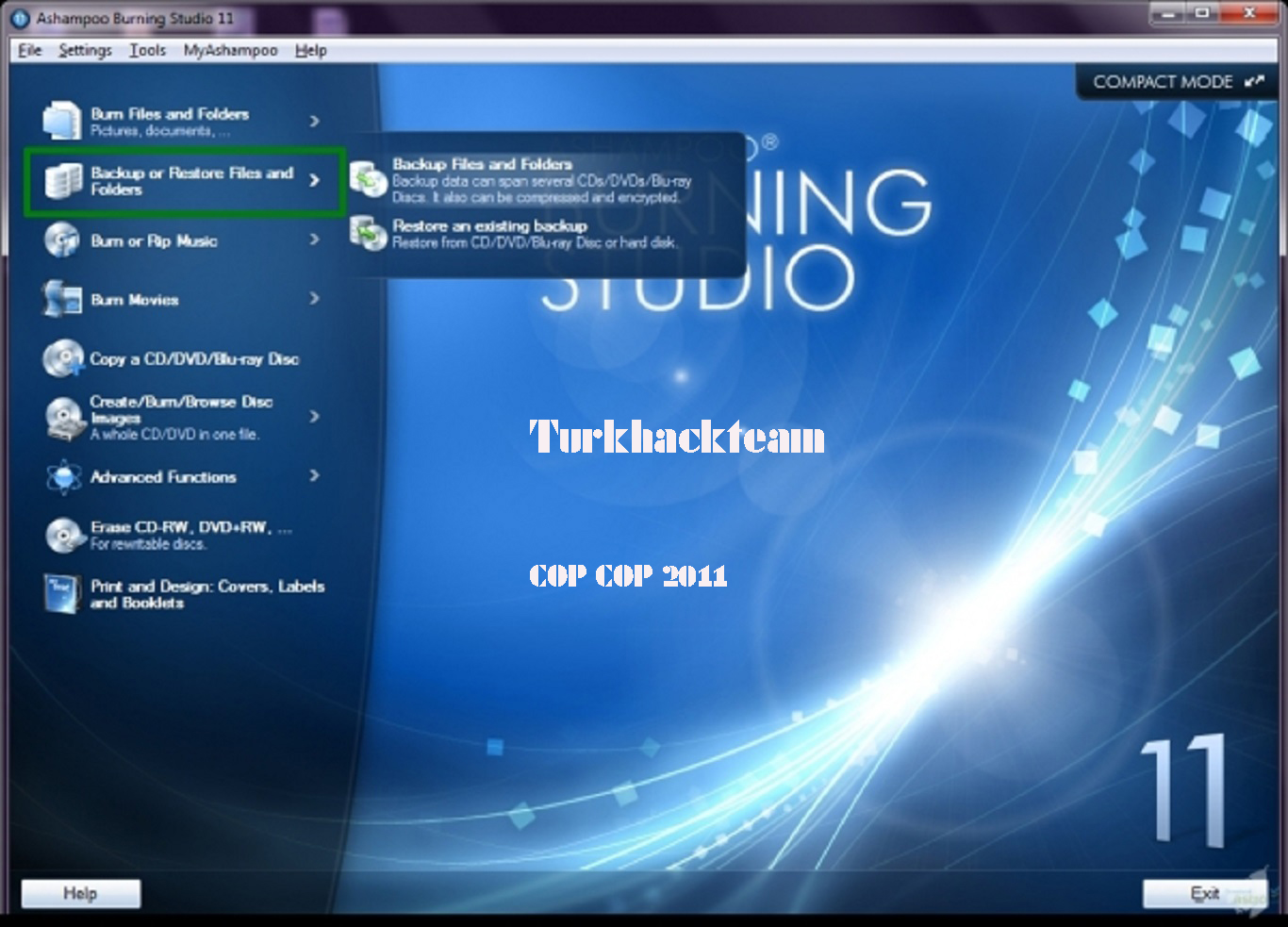Image resolution: width=1288 pixels, height=927 pixels.
Task: Minimize the Ashampoo Burning Studio window
Action: pos(1167,14)
